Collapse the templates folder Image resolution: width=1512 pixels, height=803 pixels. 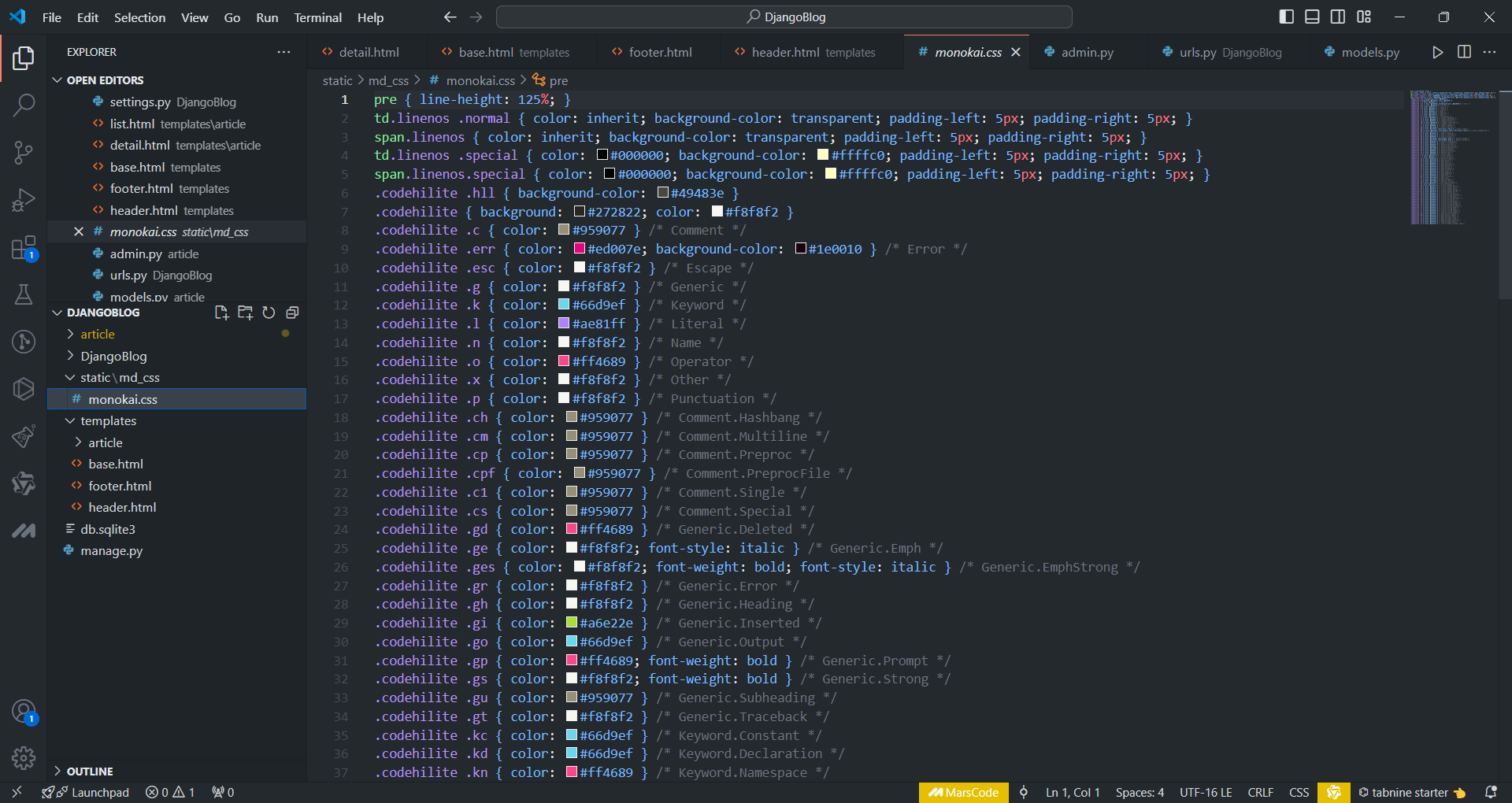(x=108, y=421)
